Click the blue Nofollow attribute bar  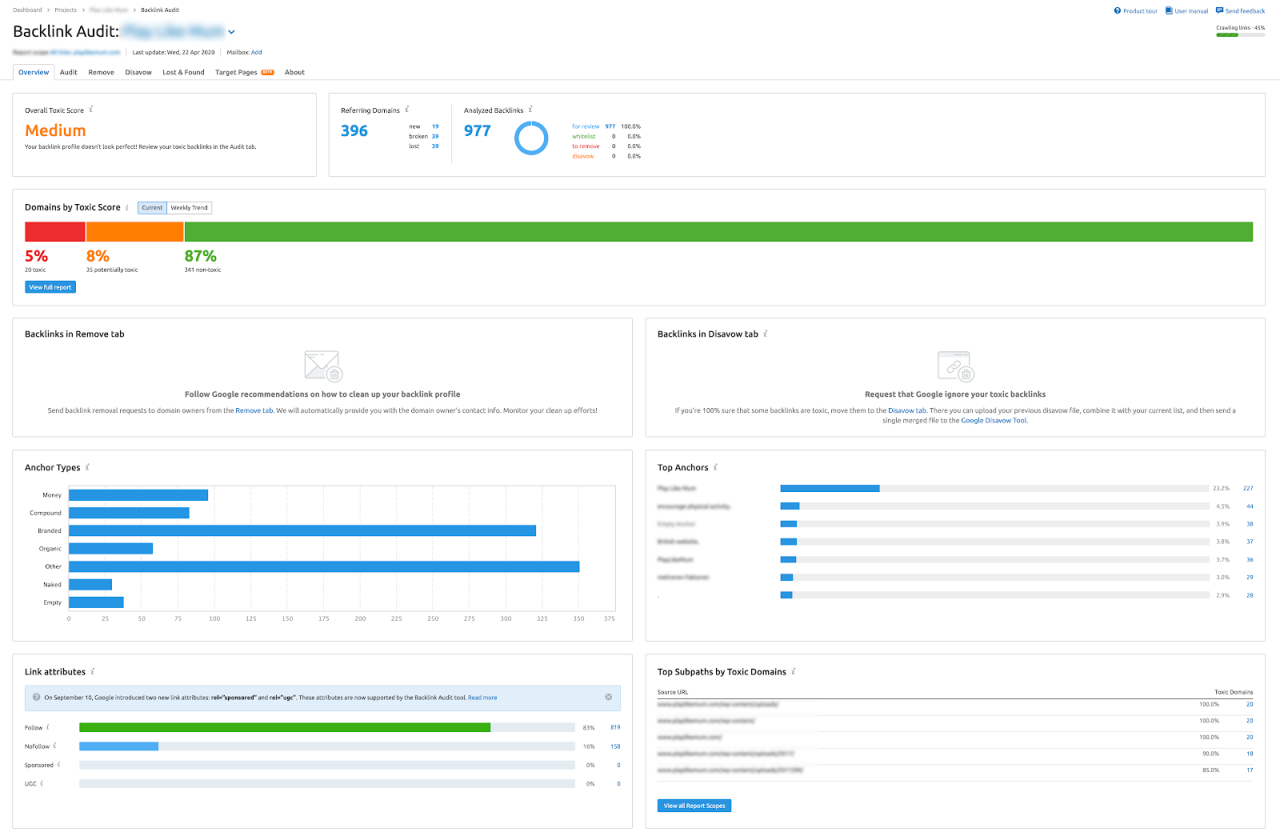[119, 746]
